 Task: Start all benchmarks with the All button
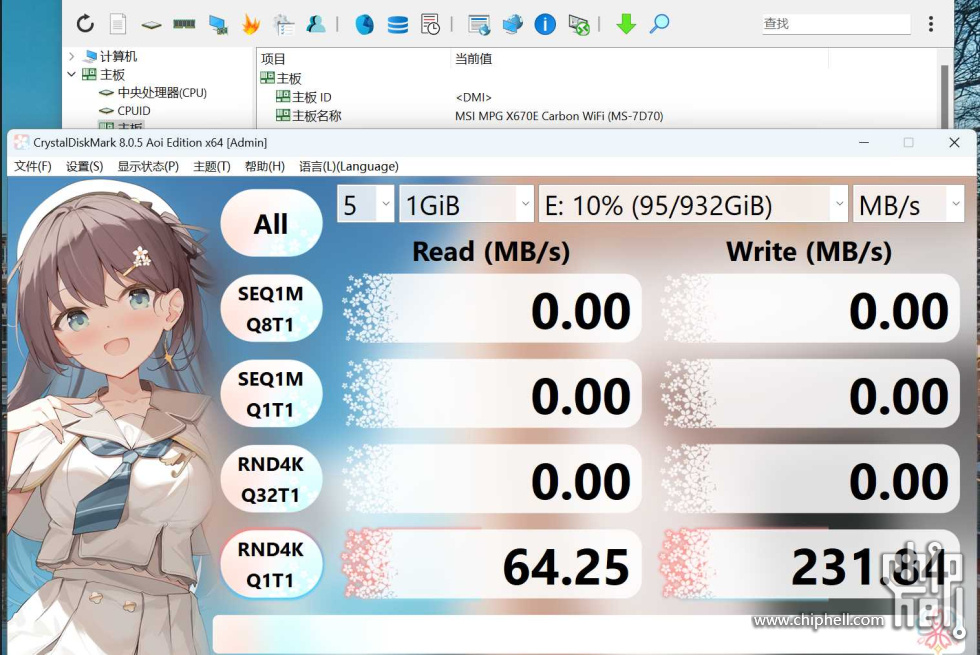pos(271,223)
